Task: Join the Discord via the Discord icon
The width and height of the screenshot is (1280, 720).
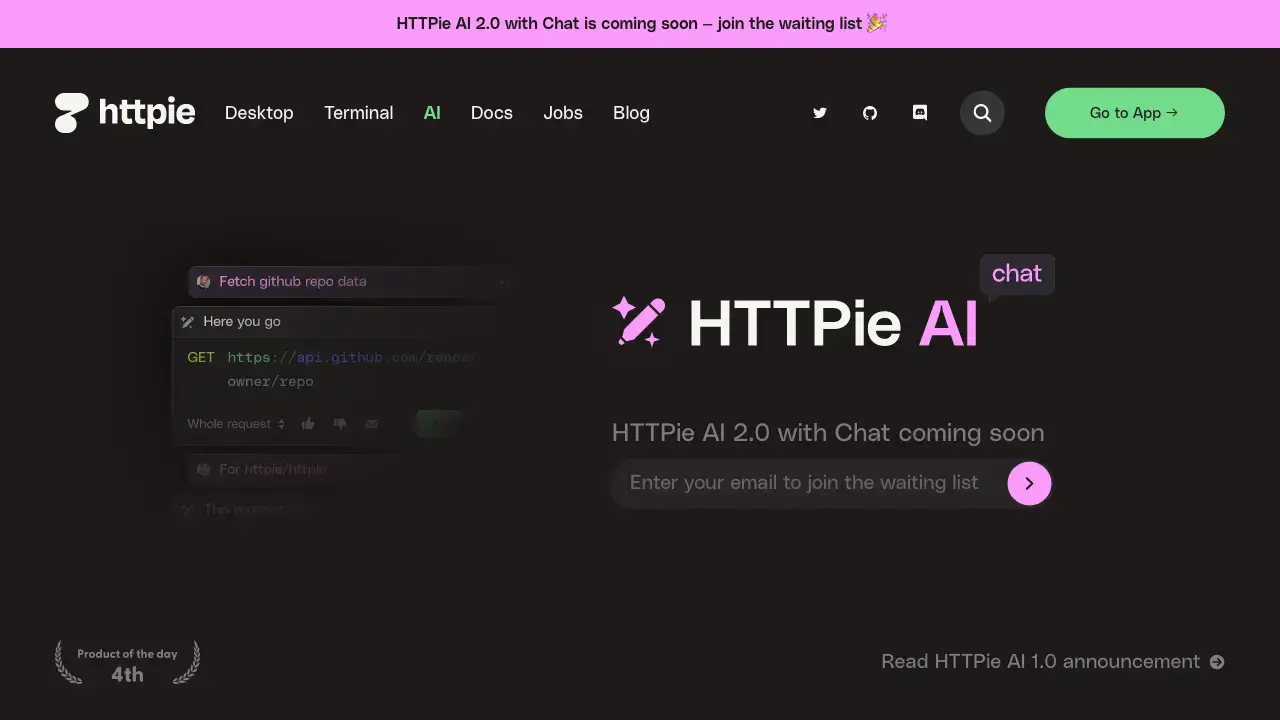Action: coord(919,113)
